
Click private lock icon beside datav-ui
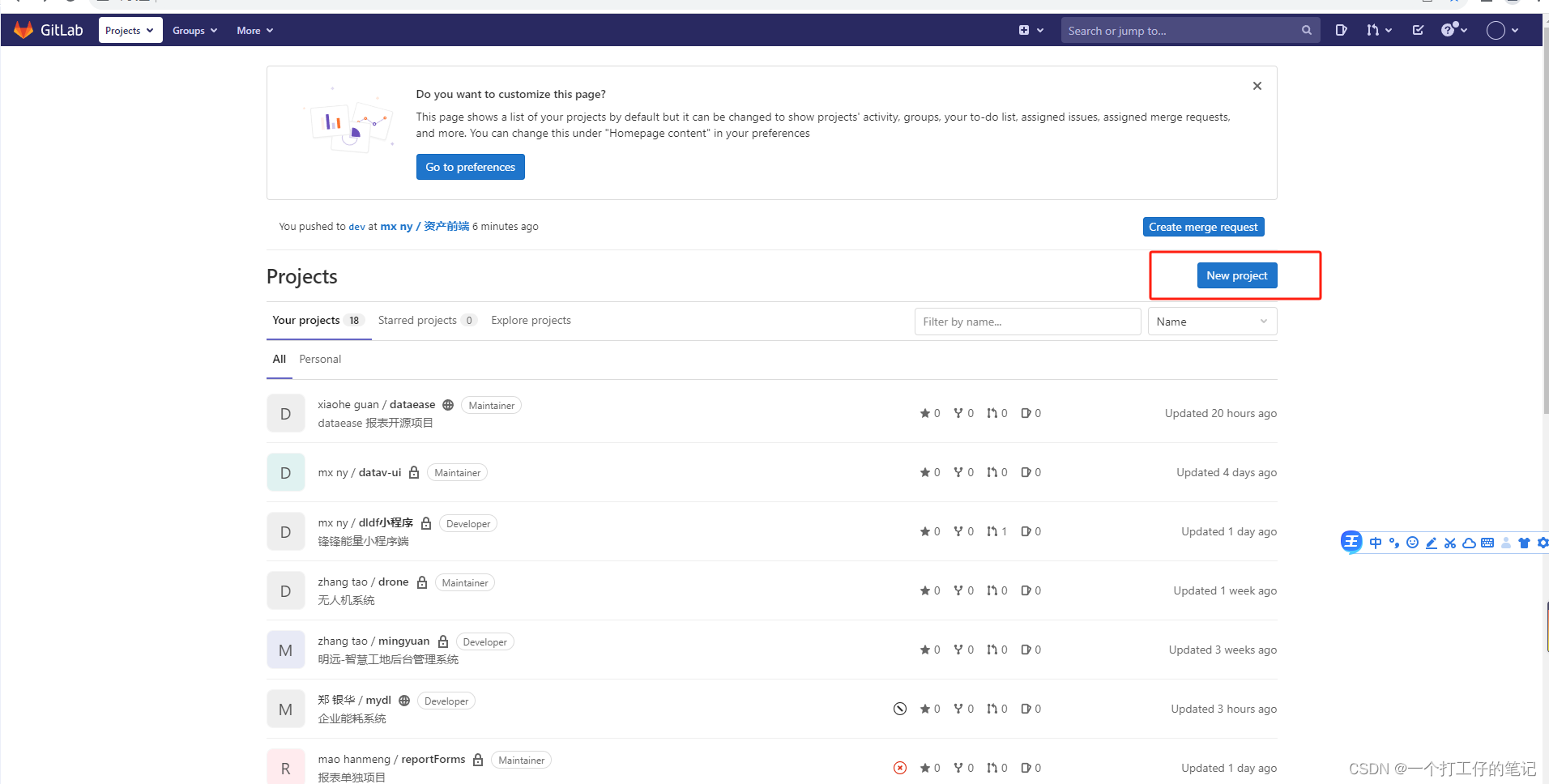pos(414,472)
